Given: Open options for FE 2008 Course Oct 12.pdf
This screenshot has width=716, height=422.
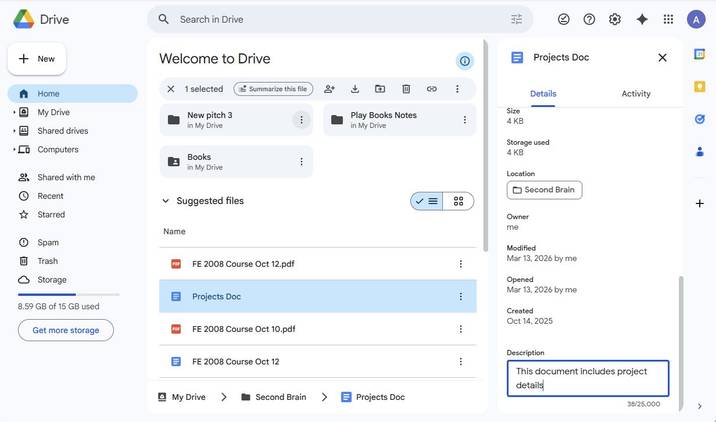Looking at the screenshot, I should point(460,264).
